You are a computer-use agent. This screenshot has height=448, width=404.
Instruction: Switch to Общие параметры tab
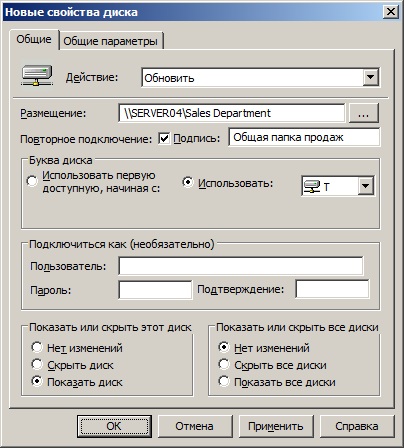tap(111, 41)
